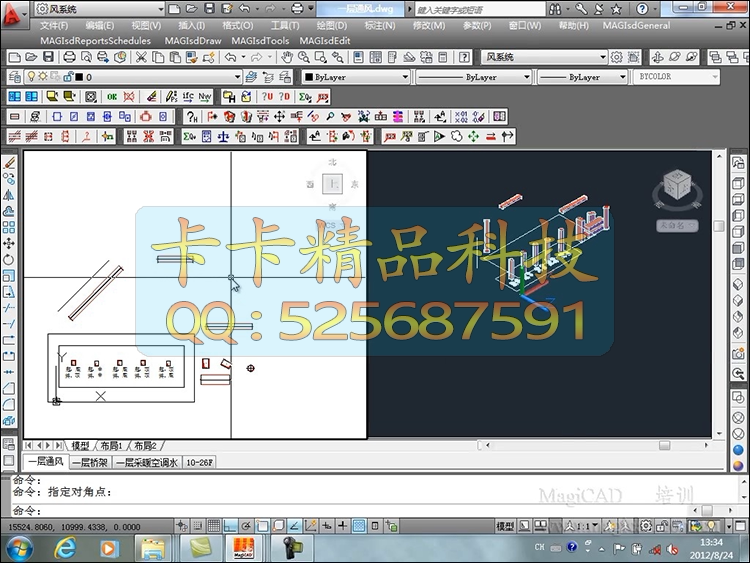Open the 文件(F) menu

pos(54,25)
